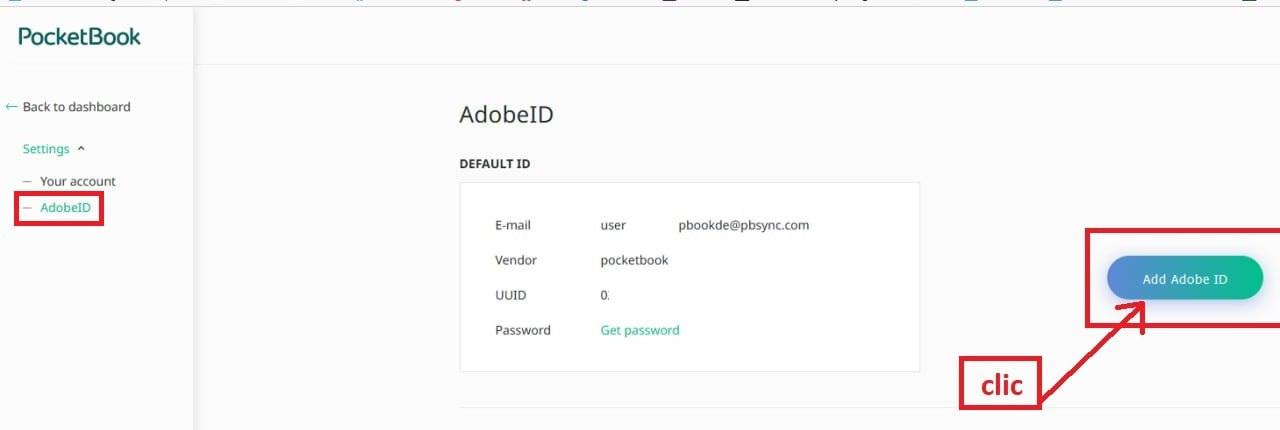This screenshot has width=1280, height=430.
Task: Click the left arrow beside Back to dashboard
Action: 11,106
